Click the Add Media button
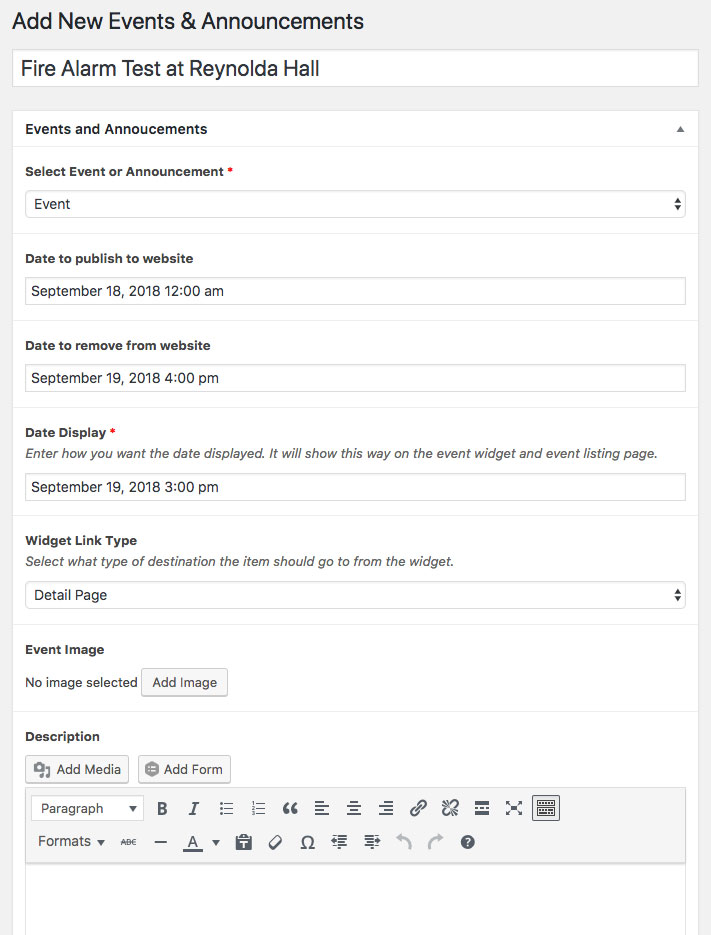The height and width of the screenshot is (935, 711). [77, 769]
